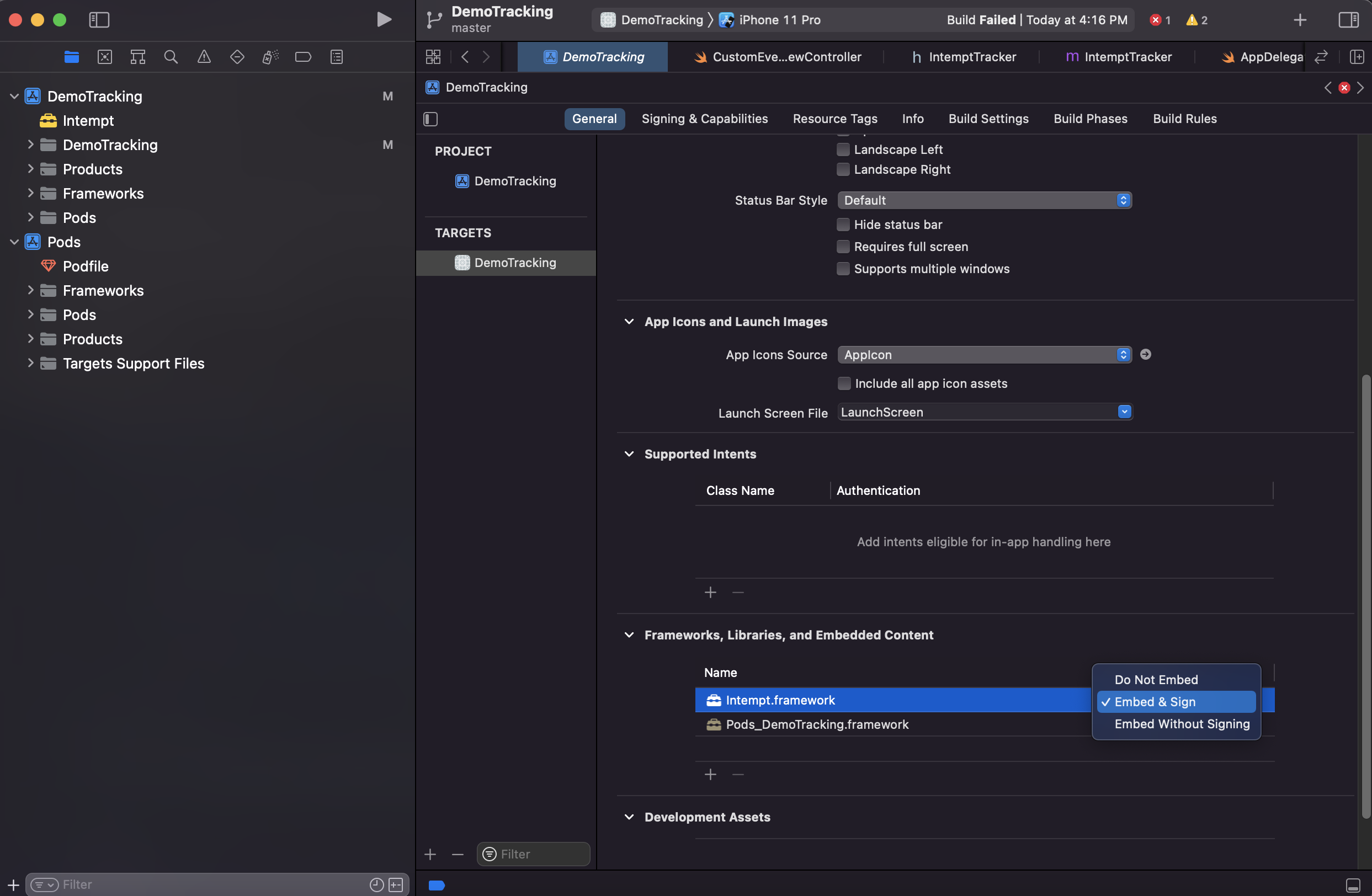Toggle the inspector panel on the right
The image size is (1372, 896).
click(1348, 20)
